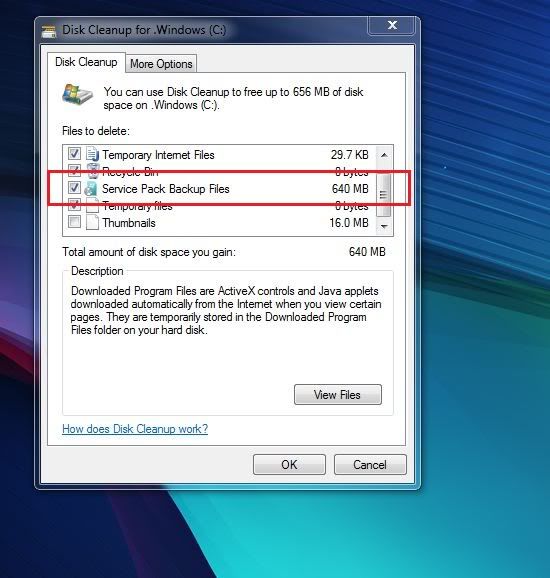550x578 pixels.
Task: Select the Thumbnails file icon
Action: 93,222
